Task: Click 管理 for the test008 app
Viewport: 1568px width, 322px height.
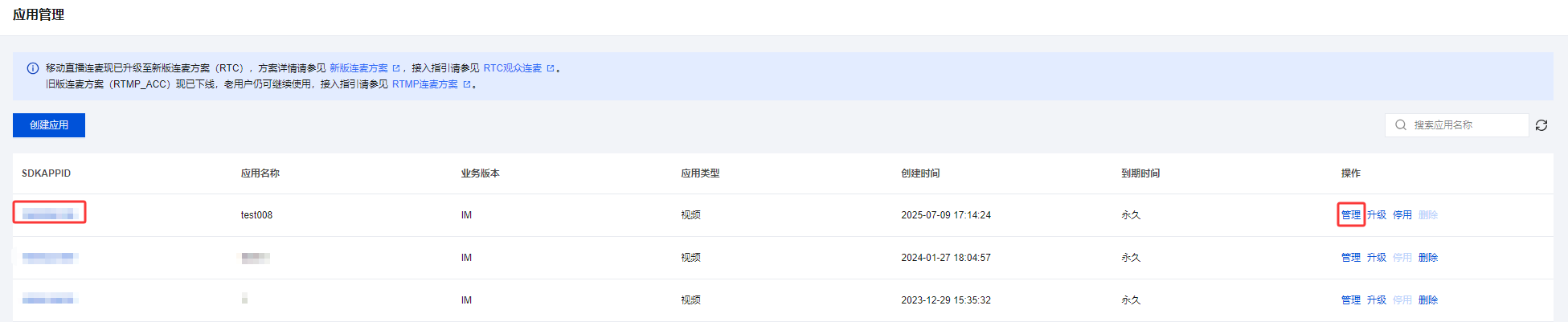Action: (x=1351, y=215)
